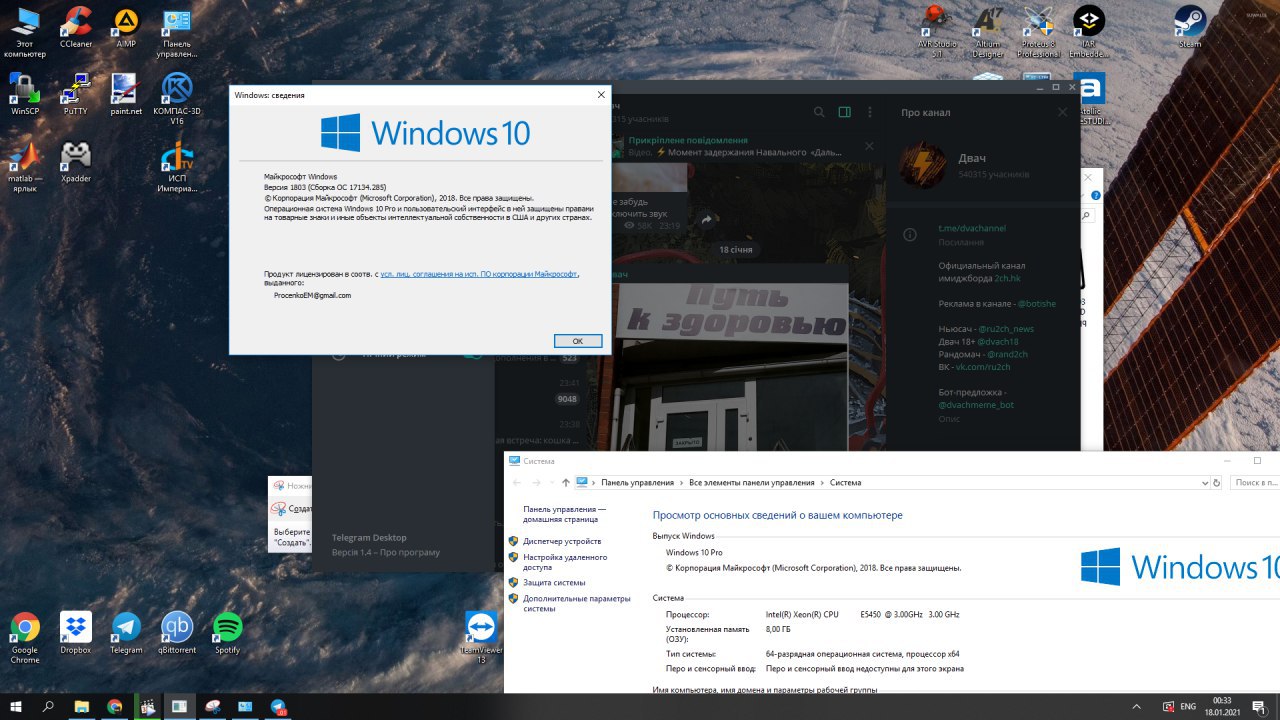Refresh the System window address bar
Screen dimensions: 1280x720
[1216, 482]
